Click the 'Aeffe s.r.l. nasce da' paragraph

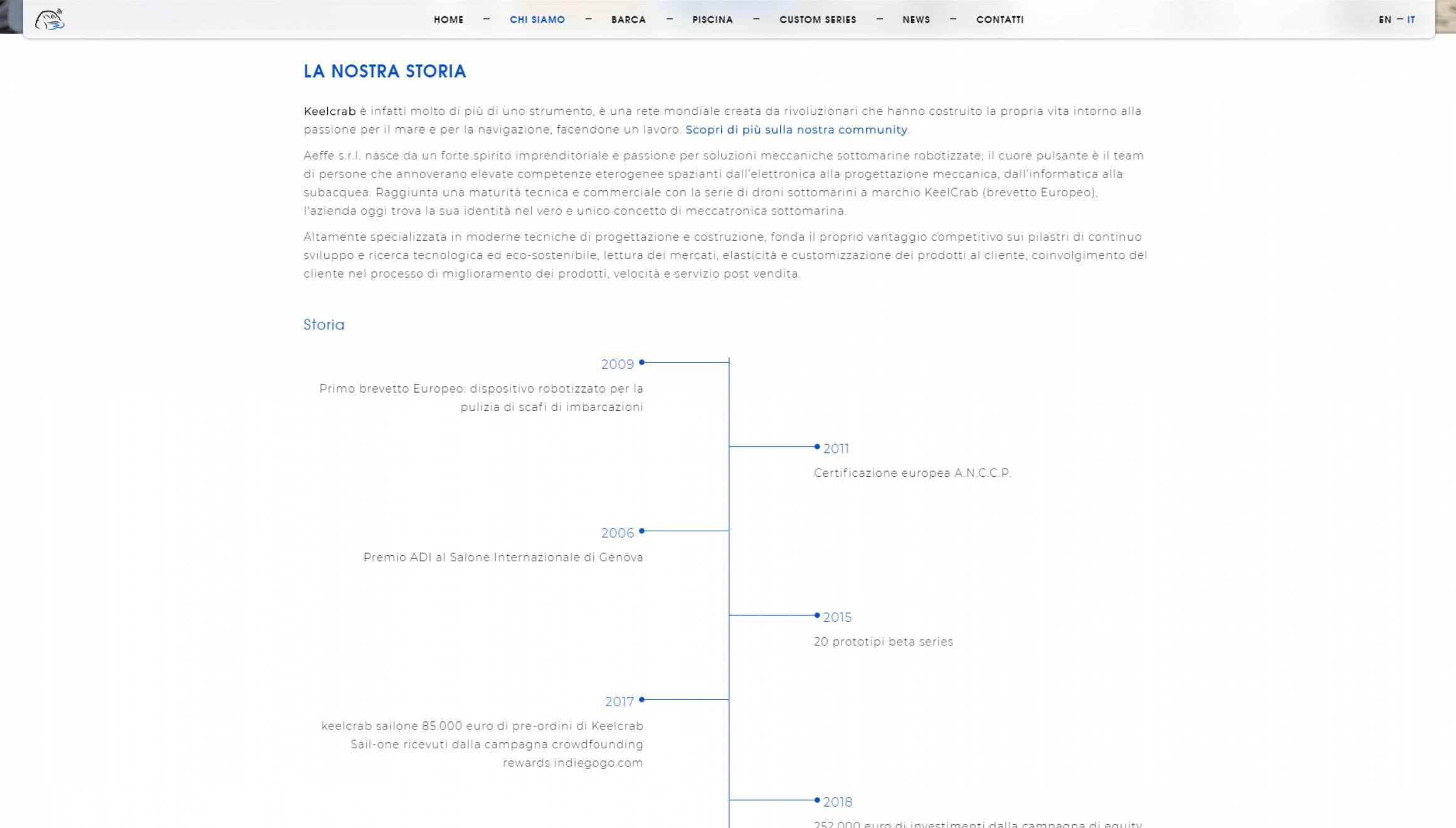point(724,183)
